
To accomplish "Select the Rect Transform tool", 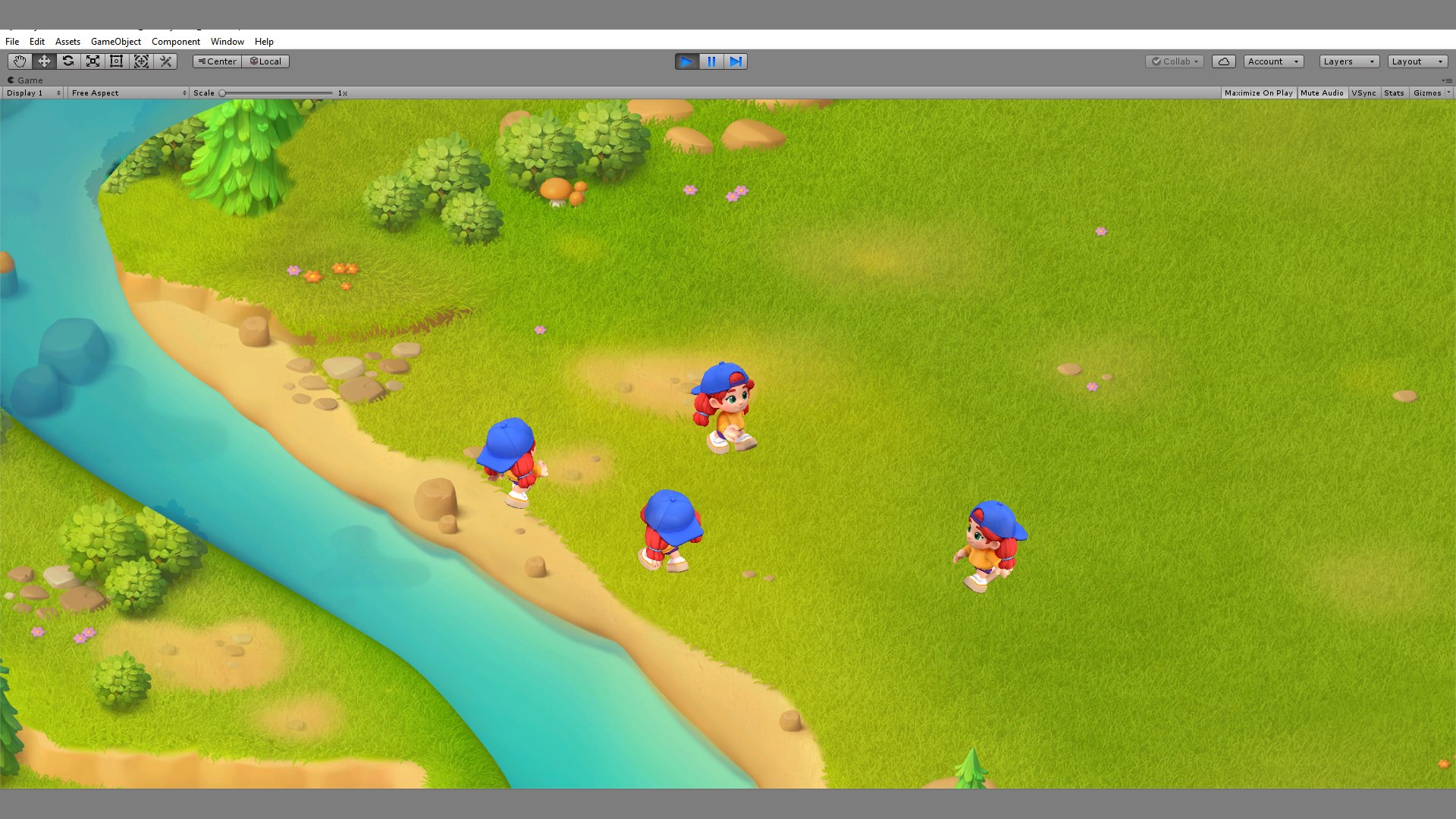I will pos(117,61).
